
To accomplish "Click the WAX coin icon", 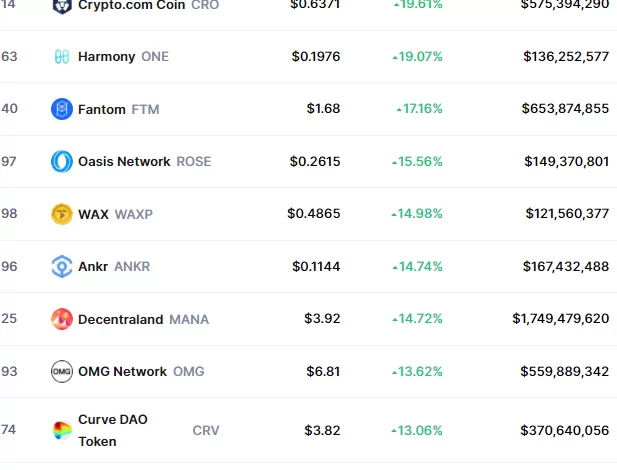I will click(62, 214).
